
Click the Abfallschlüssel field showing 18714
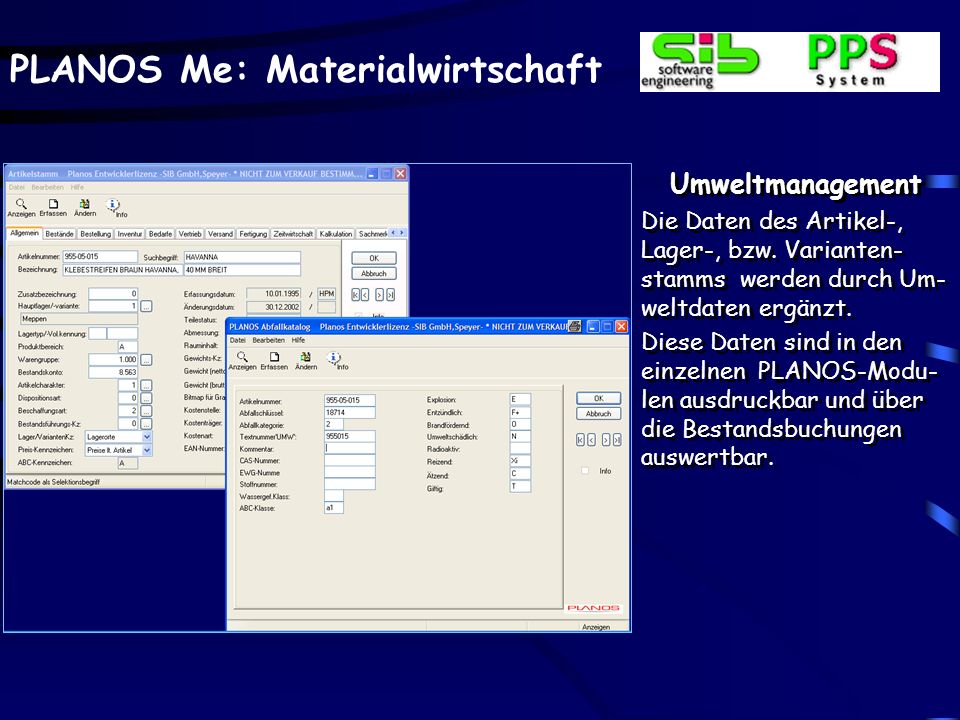click(350, 413)
